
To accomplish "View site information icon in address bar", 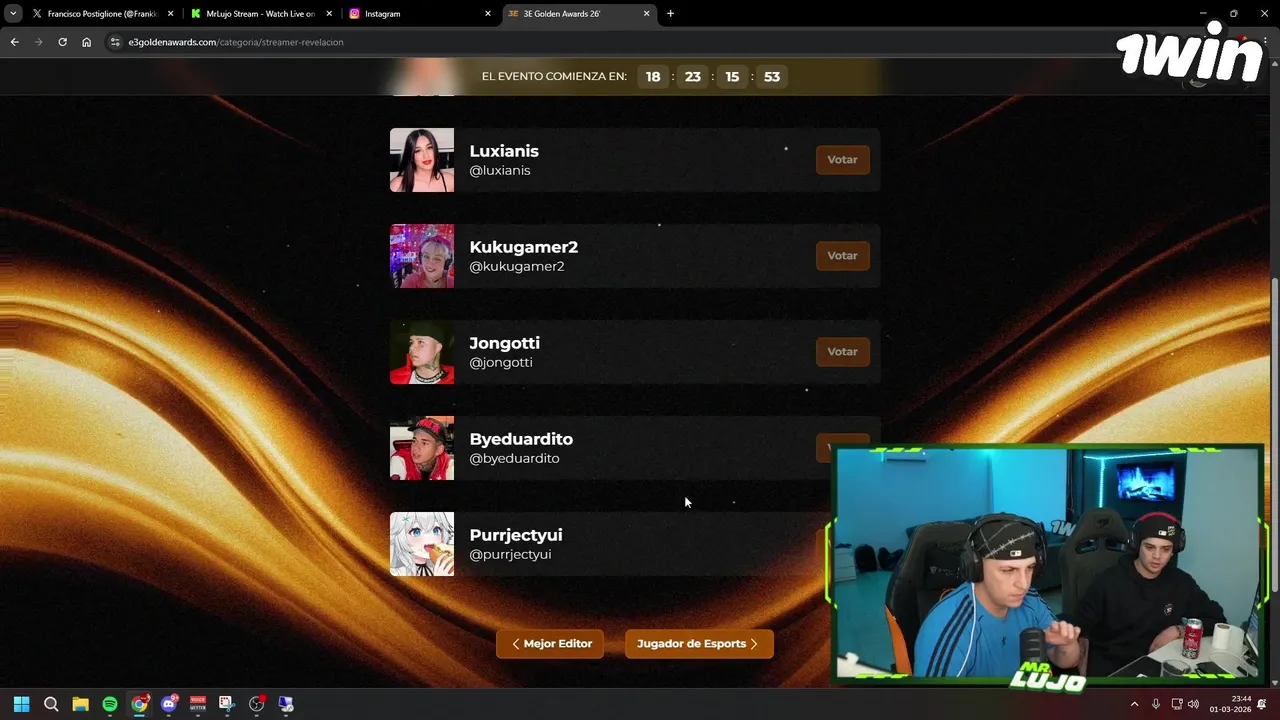I will [115, 42].
